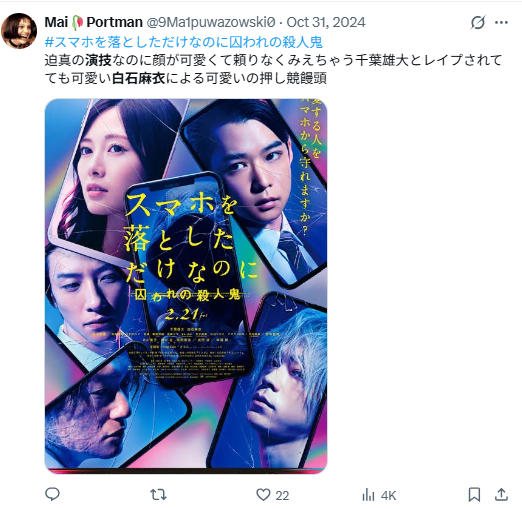Click the bold 白石麻衣 text in post
This screenshot has height=509, width=522.
click(x=138, y=78)
